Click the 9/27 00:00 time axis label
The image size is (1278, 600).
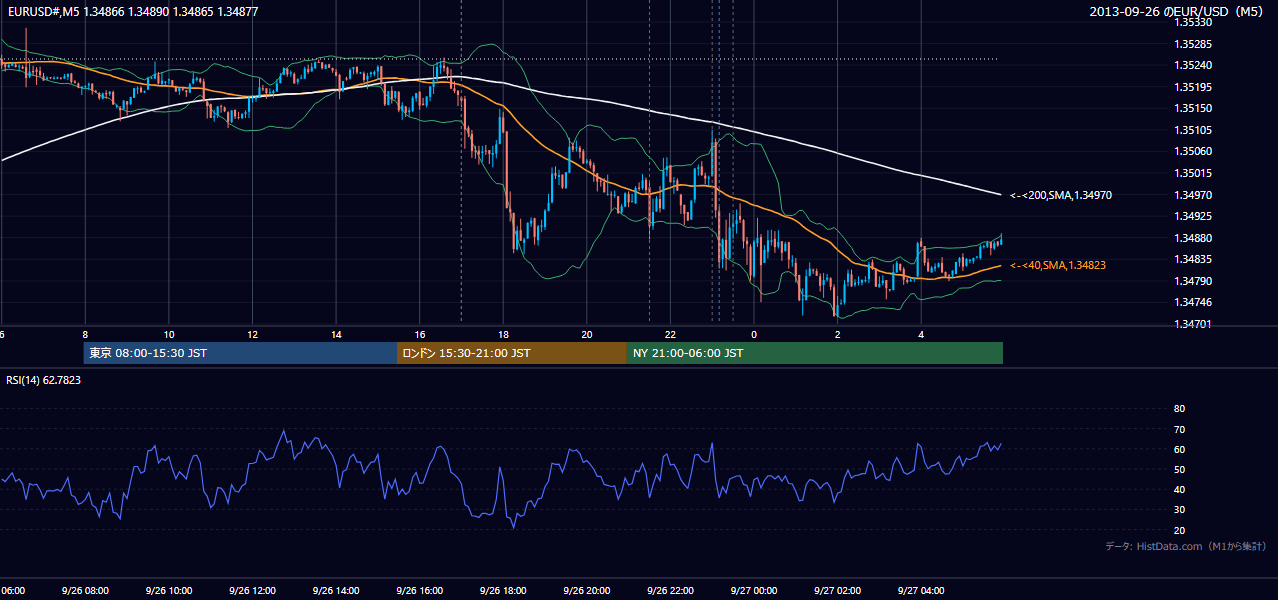point(754,590)
